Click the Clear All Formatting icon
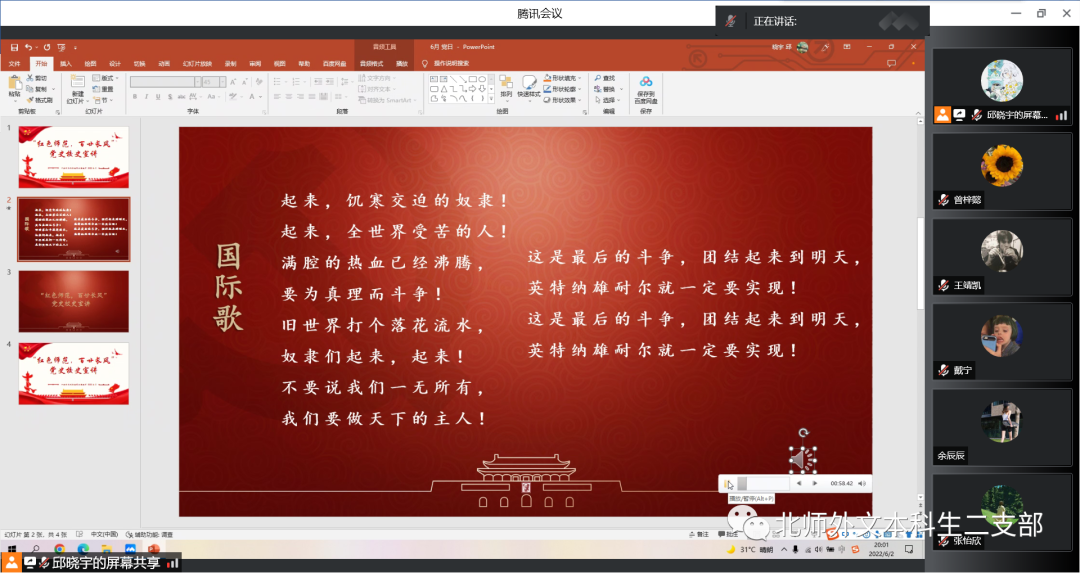Screen dimensions: 1080x573 (x=258, y=82)
